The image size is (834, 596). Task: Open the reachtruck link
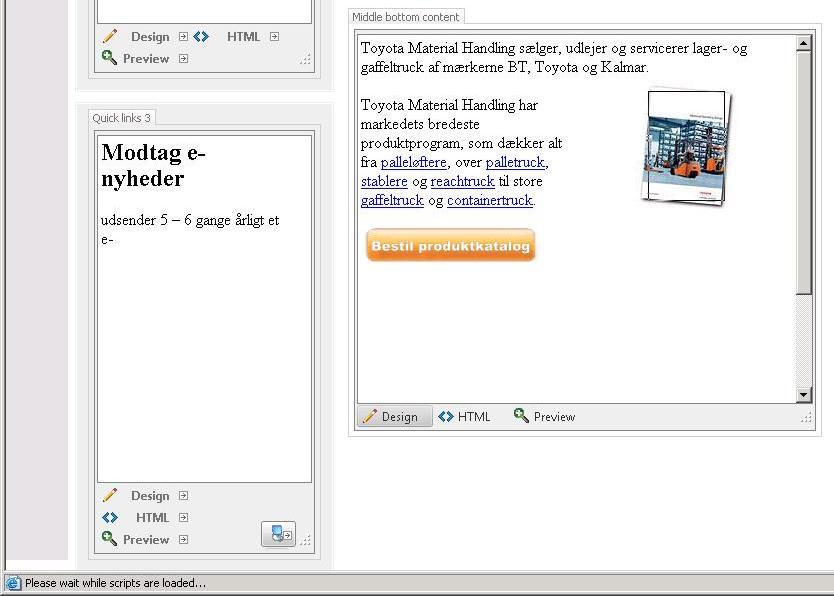(x=462, y=181)
